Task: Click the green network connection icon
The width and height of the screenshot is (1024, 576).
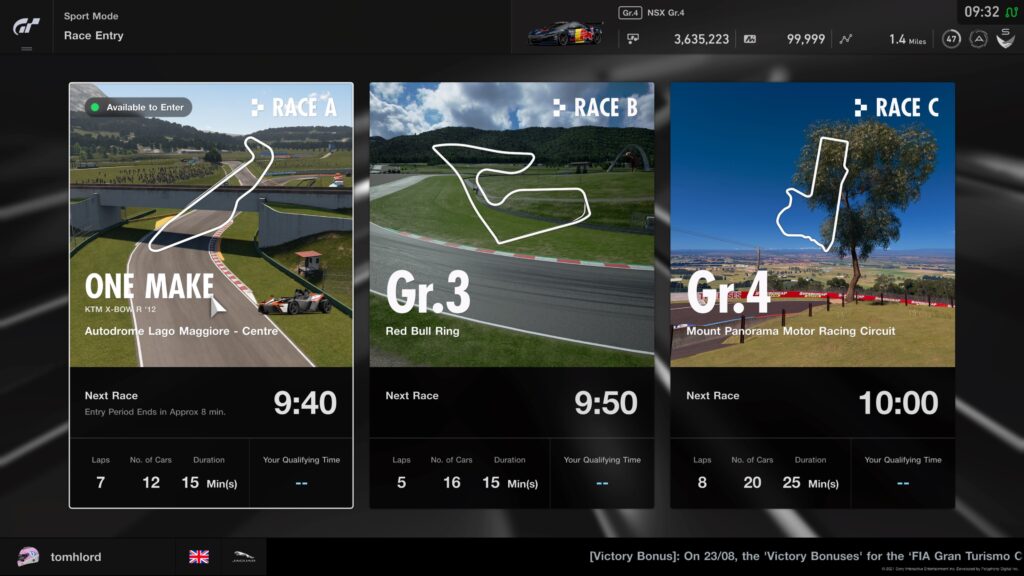Action: 1012,12
